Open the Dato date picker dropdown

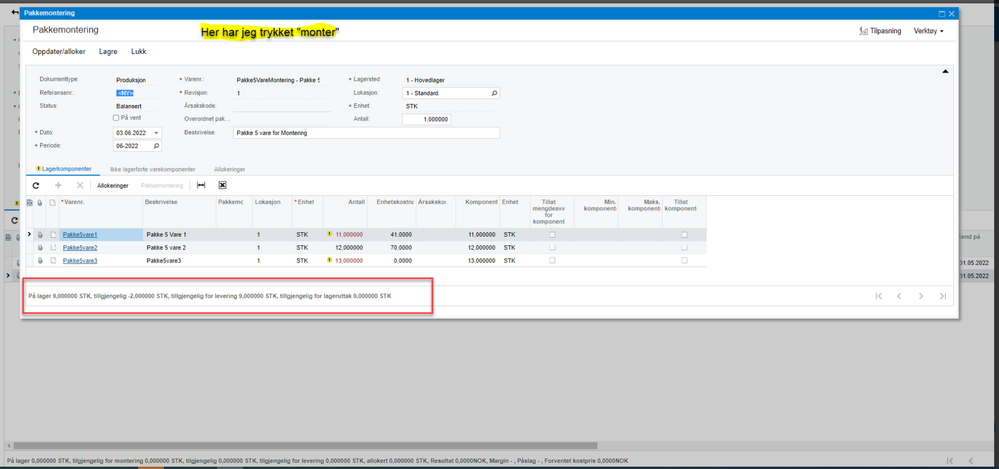pyautogui.click(x=157, y=133)
